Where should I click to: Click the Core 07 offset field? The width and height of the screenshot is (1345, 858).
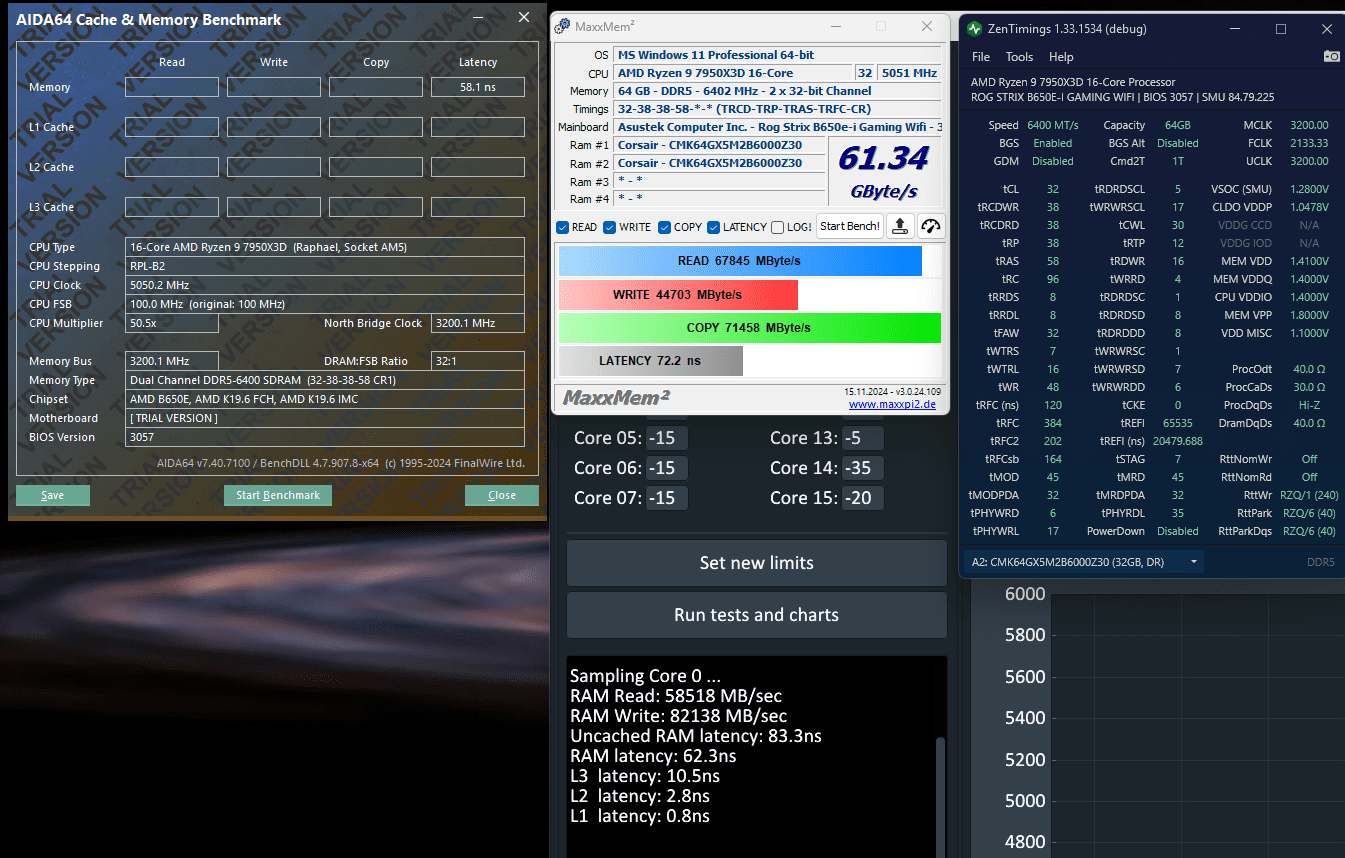click(667, 498)
